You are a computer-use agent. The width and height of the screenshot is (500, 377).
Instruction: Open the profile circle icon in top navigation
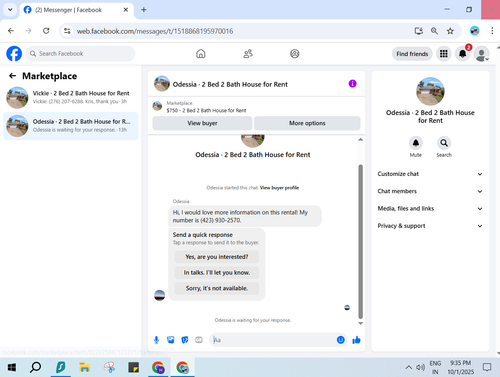click(x=295, y=54)
